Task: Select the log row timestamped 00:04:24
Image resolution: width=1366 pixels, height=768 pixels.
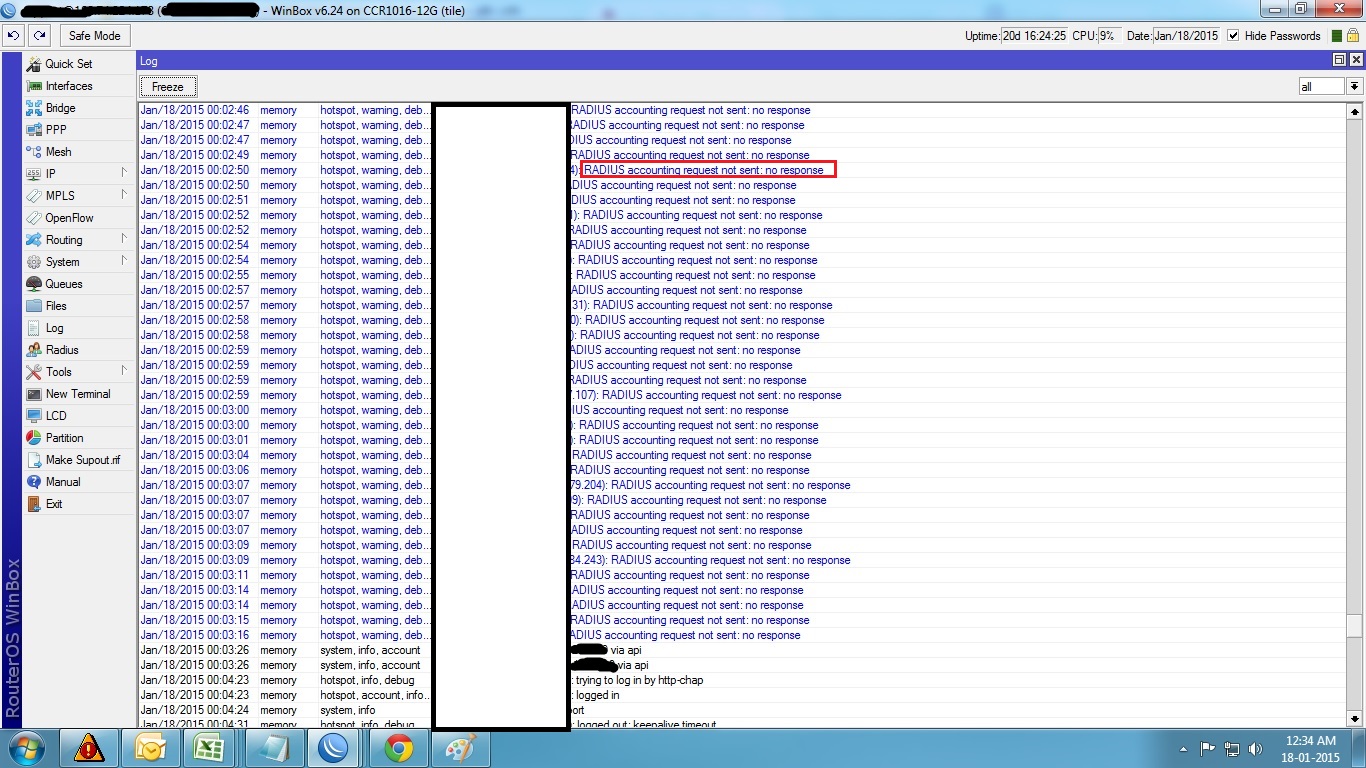Action: tap(742, 710)
